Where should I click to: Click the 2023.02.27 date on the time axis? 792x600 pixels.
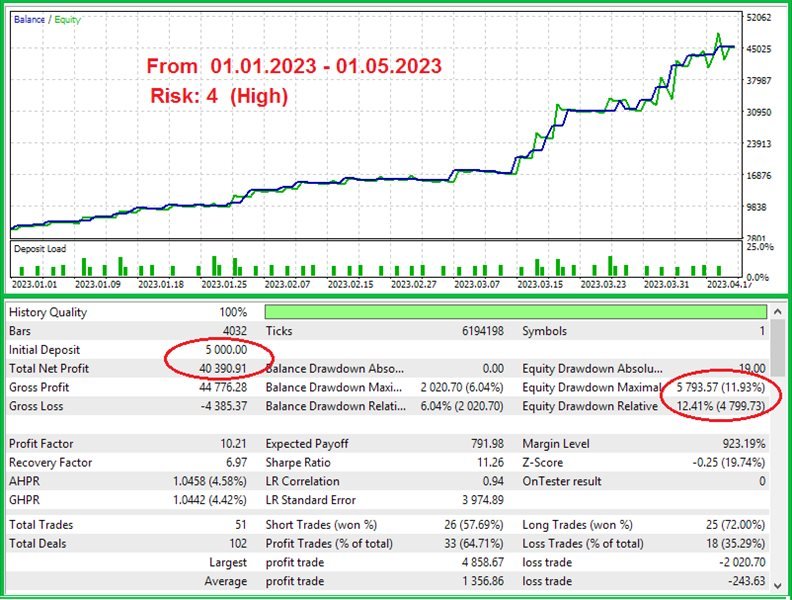tap(412, 285)
